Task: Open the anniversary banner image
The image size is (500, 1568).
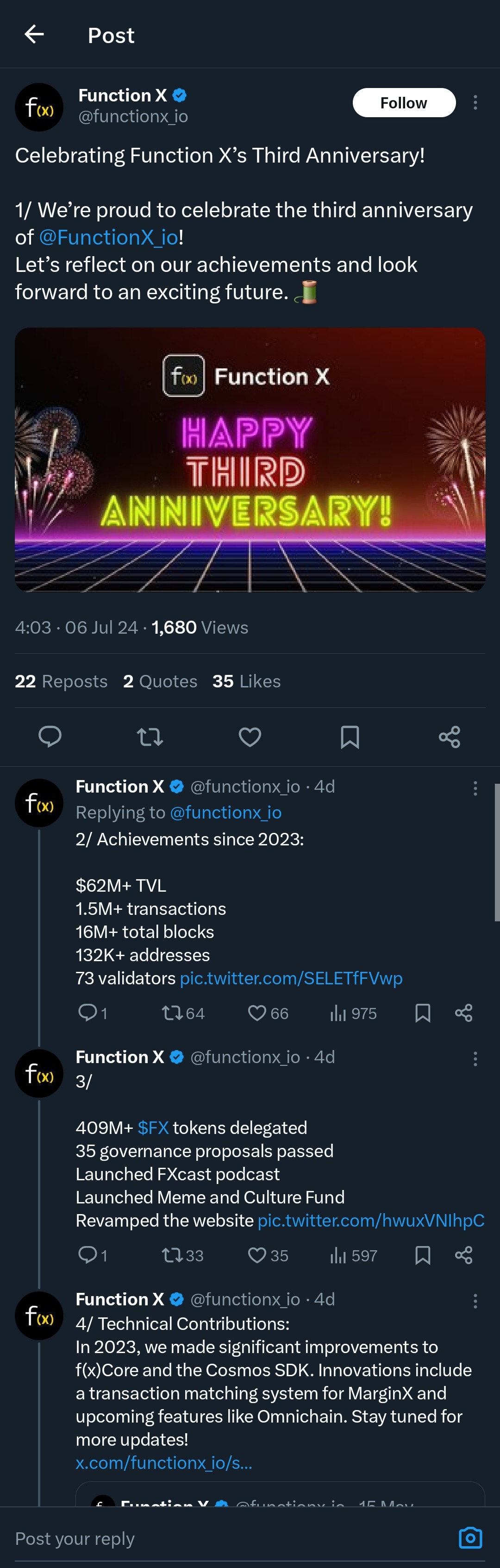Action: tap(250, 460)
